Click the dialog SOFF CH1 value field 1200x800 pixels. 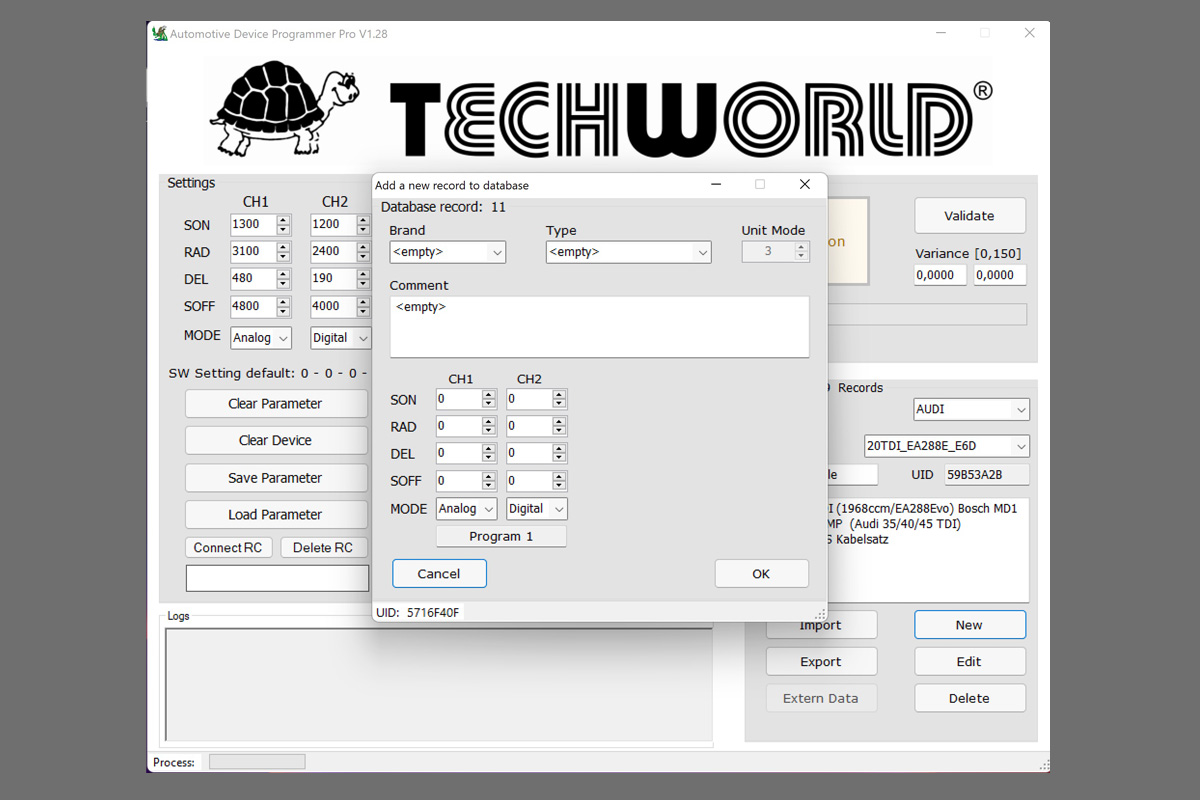(459, 481)
